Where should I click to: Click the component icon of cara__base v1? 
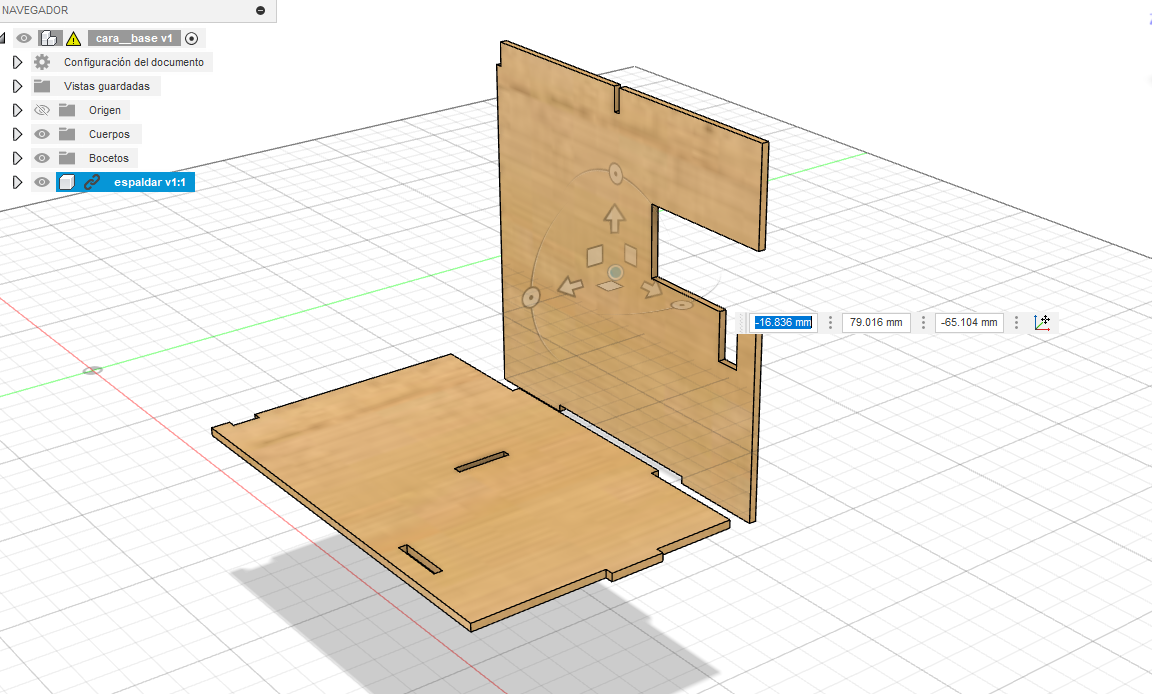coord(50,38)
